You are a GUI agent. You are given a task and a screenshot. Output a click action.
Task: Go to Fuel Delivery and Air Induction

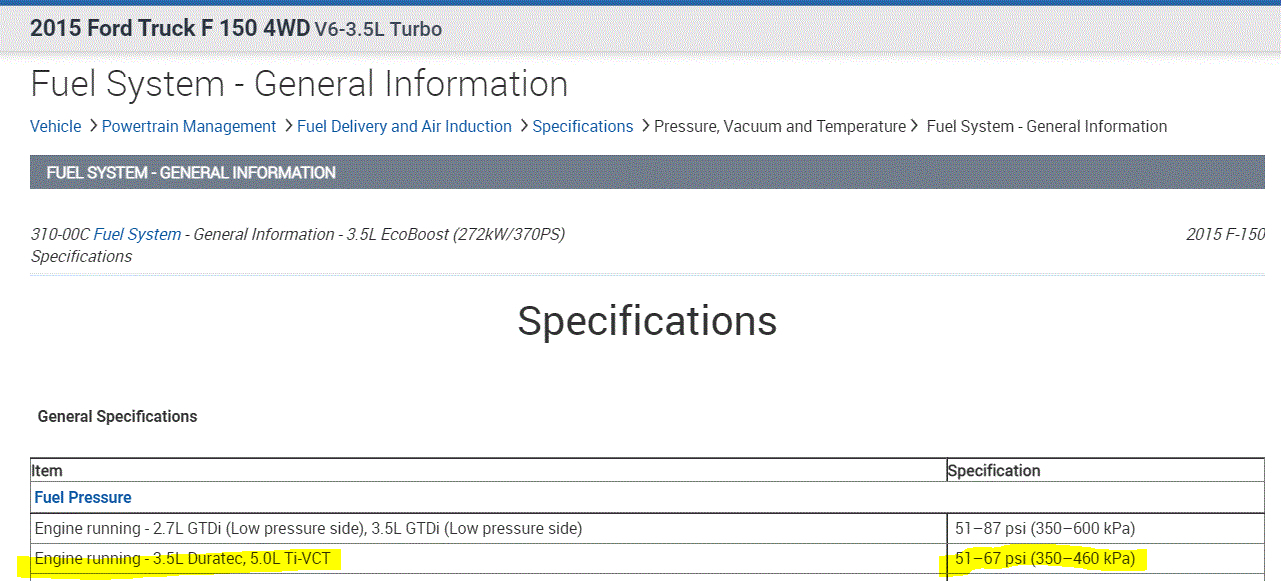tap(404, 126)
